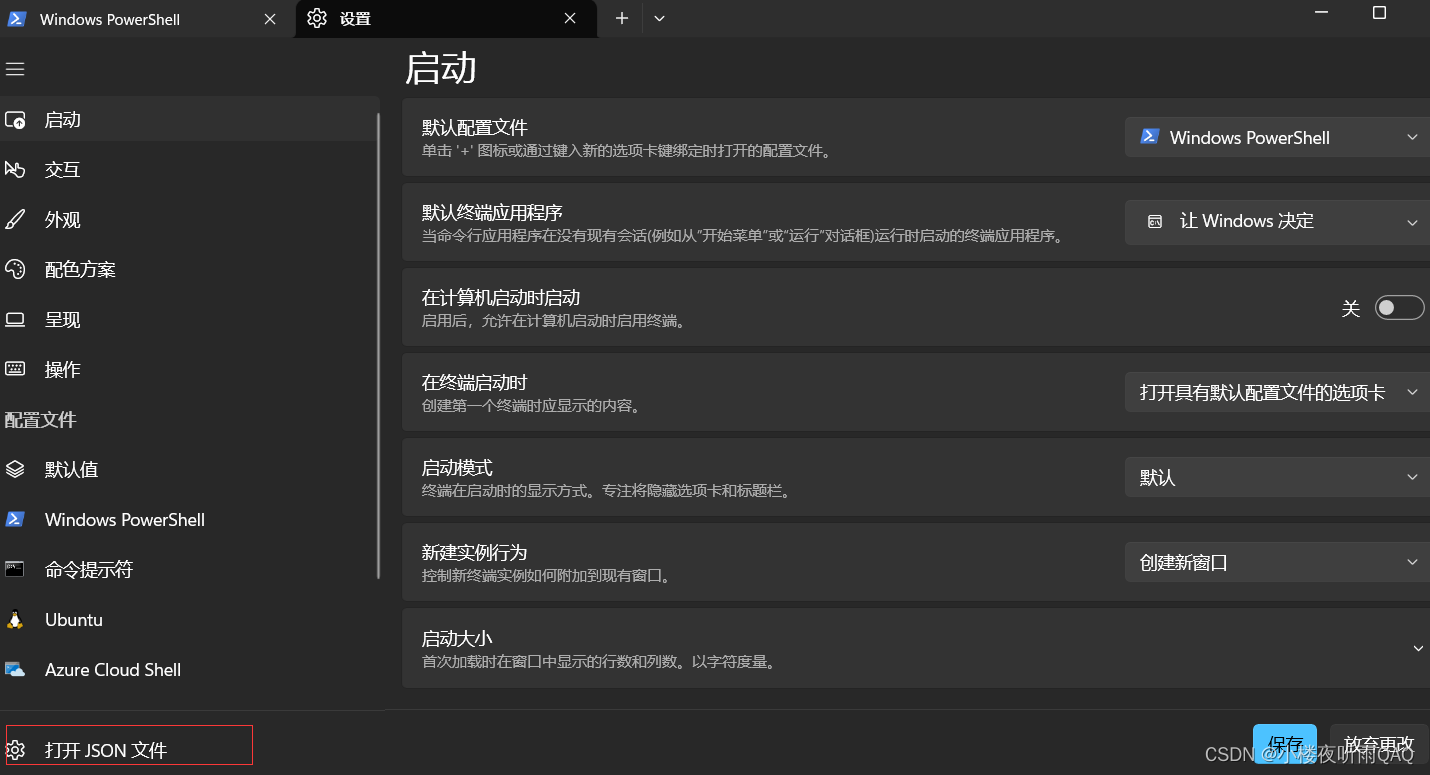Click the 启动 startup icon in sidebar
1430x775 pixels.
[15, 120]
